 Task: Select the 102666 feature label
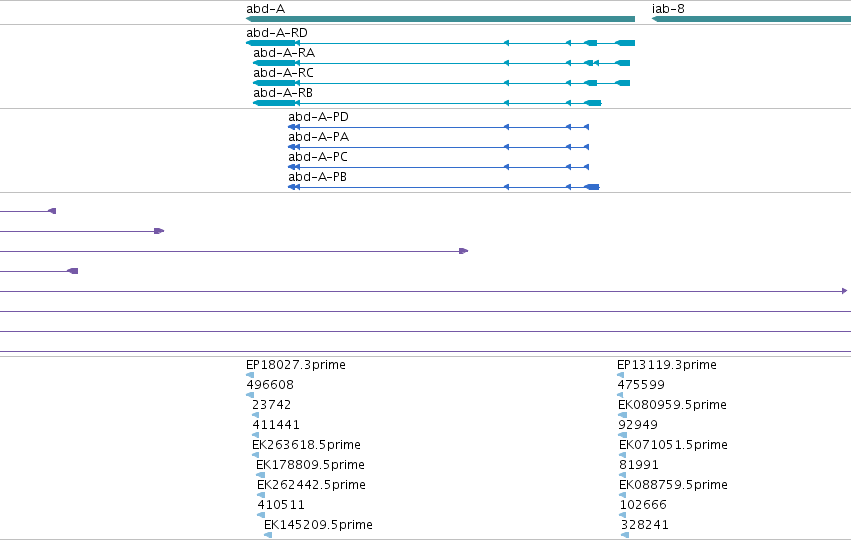pos(643,505)
